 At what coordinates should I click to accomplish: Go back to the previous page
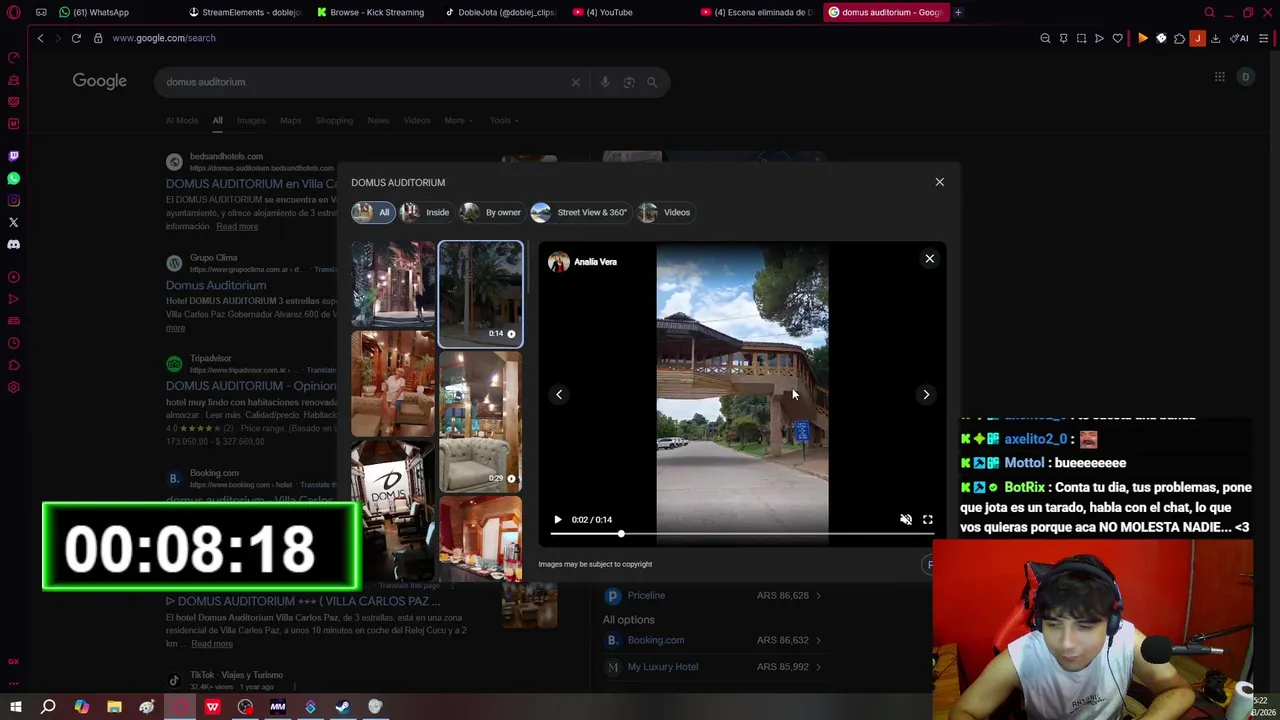click(40, 38)
